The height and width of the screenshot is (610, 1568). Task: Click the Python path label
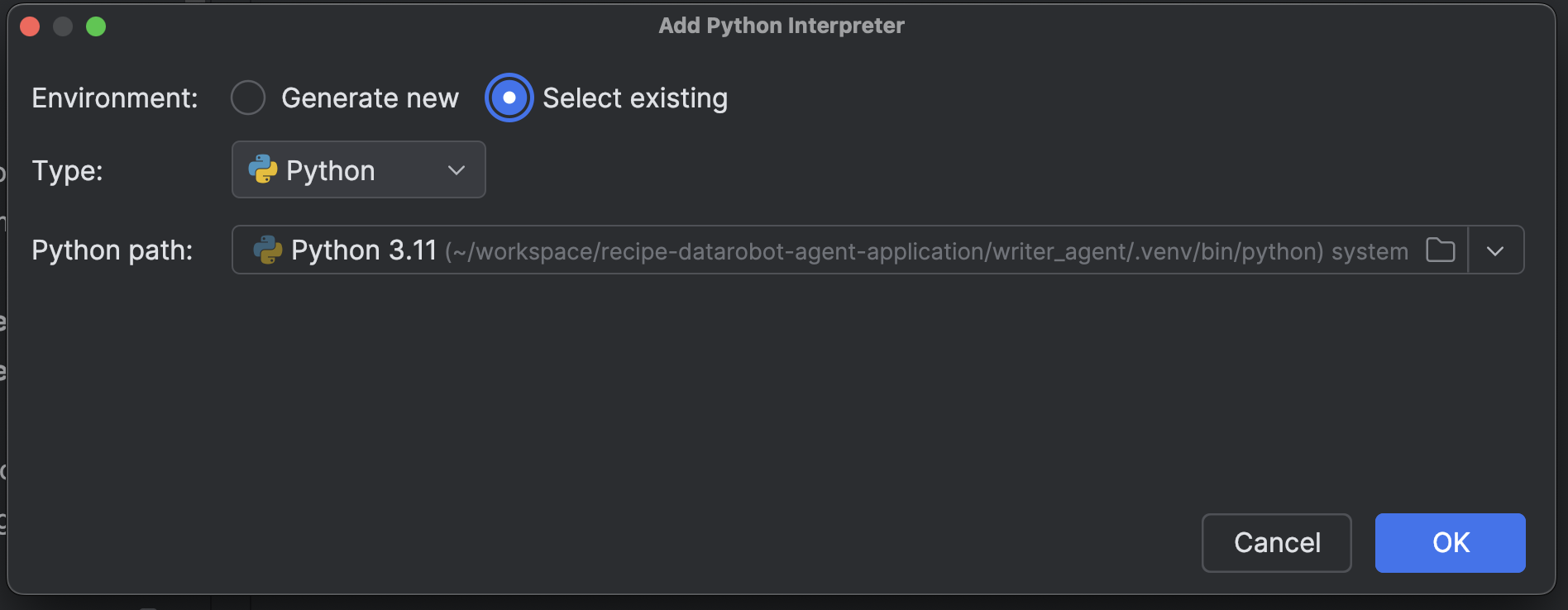(112, 250)
